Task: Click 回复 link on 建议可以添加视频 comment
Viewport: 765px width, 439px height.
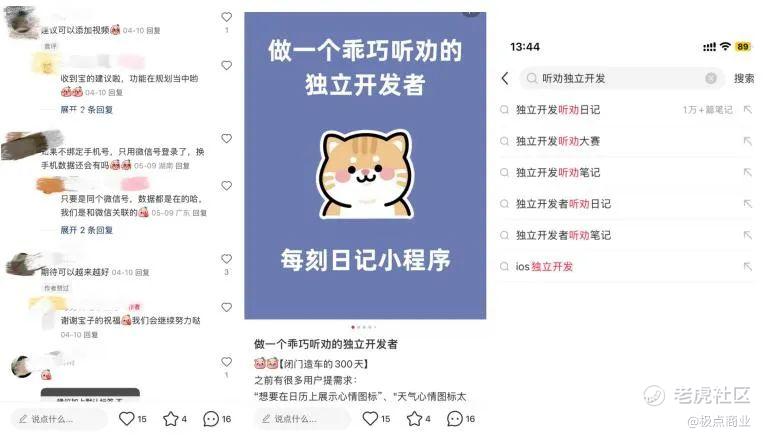Action: tap(153, 30)
